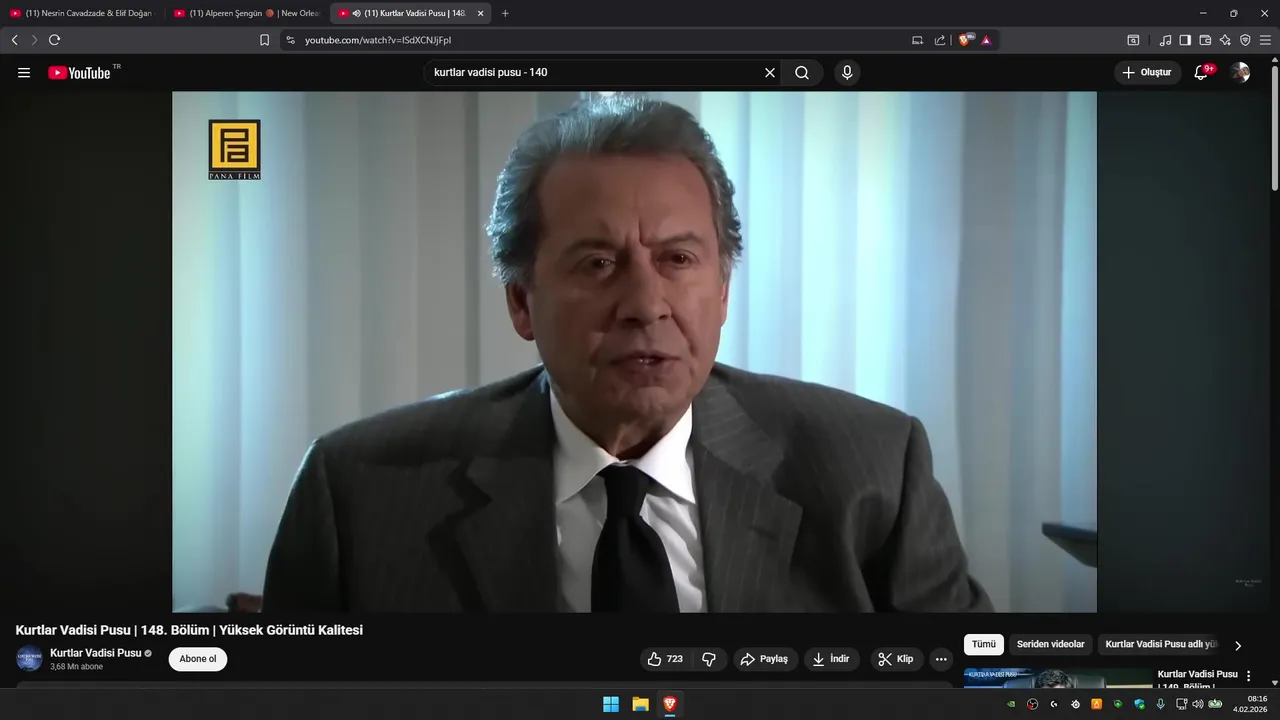Screen dimensions: 1280x720
Task: Open Leo AI sparkle icon
Action: [x=1225, y=40]
